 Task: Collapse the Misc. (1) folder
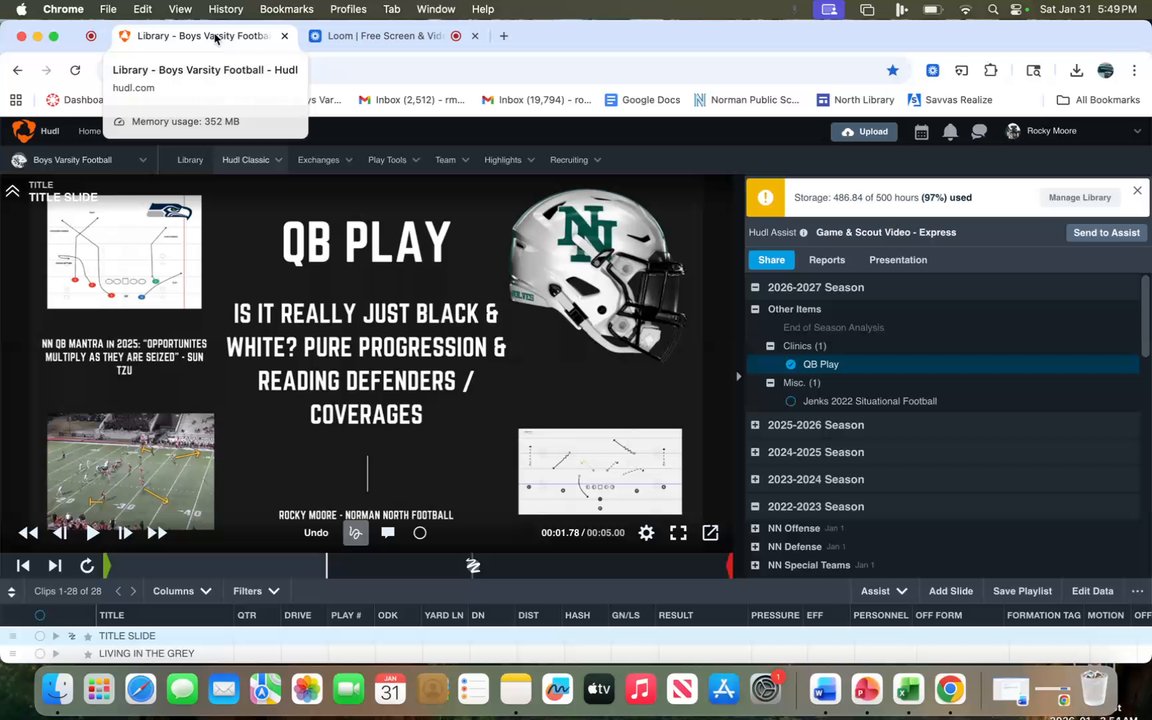tap(770, 383)
